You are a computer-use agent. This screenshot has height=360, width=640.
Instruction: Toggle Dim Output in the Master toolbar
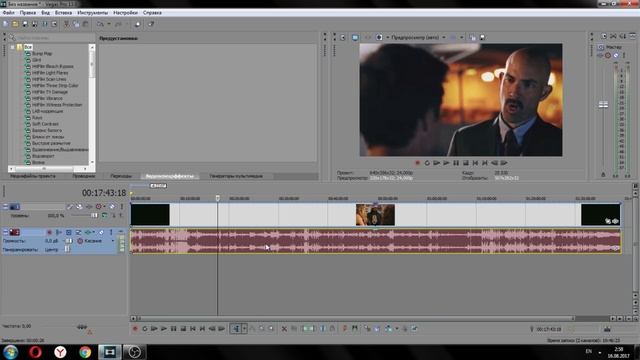click(x=623, y=36)
